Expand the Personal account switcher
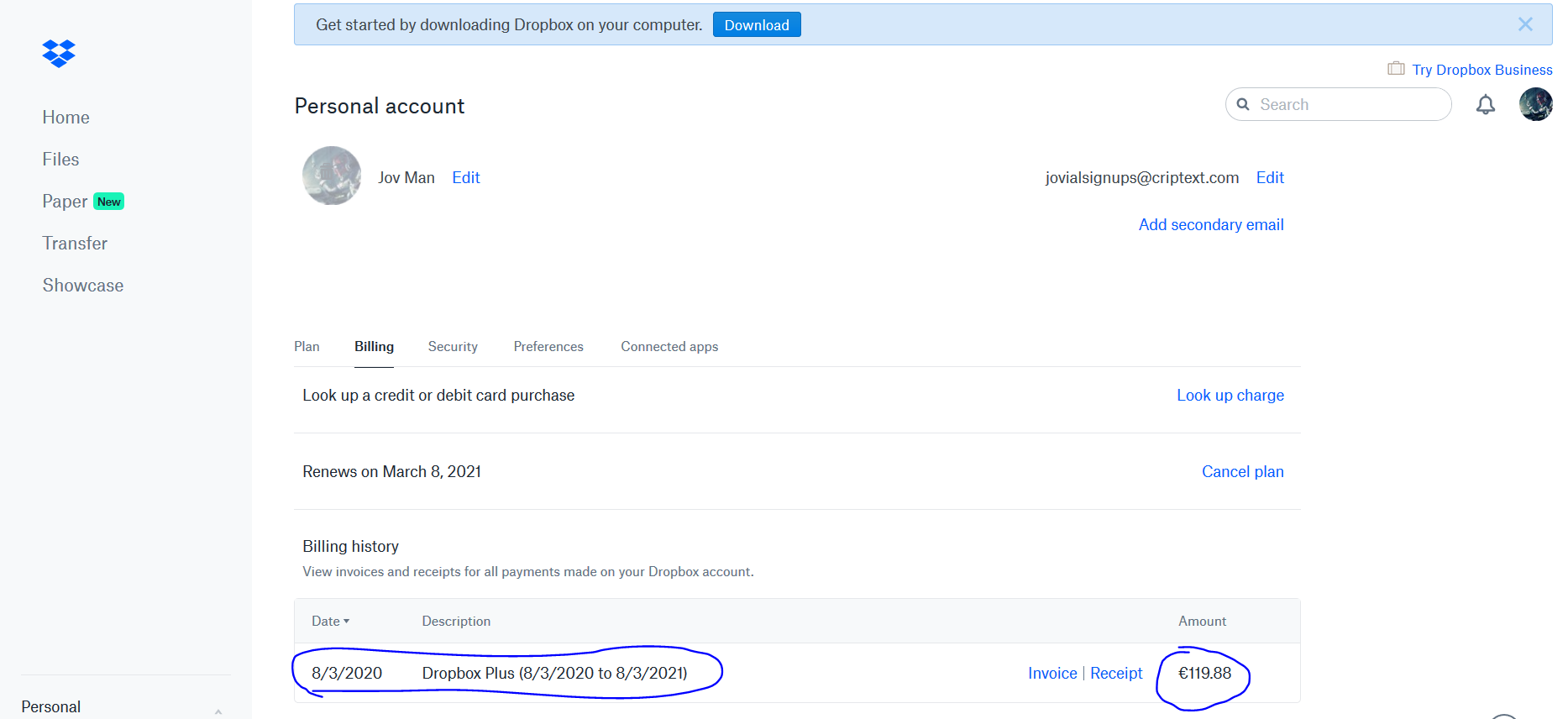Viewport: 1568px width, 719px height. (218, 711)
